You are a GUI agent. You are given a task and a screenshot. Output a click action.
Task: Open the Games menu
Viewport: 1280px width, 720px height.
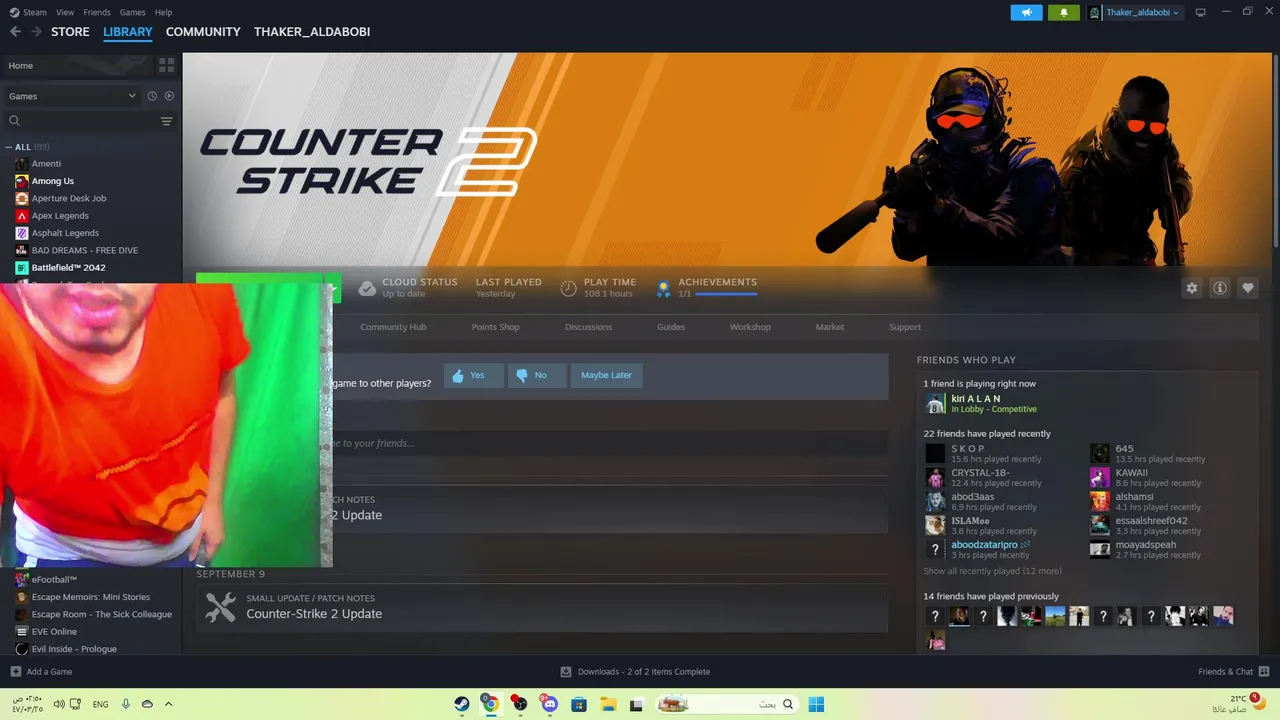[132, 12]
